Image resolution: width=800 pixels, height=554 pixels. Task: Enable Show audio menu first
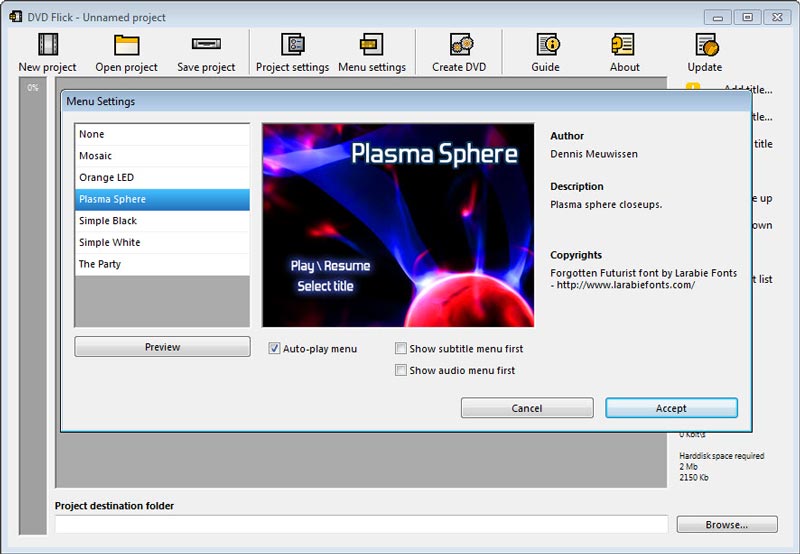point(401,370)
